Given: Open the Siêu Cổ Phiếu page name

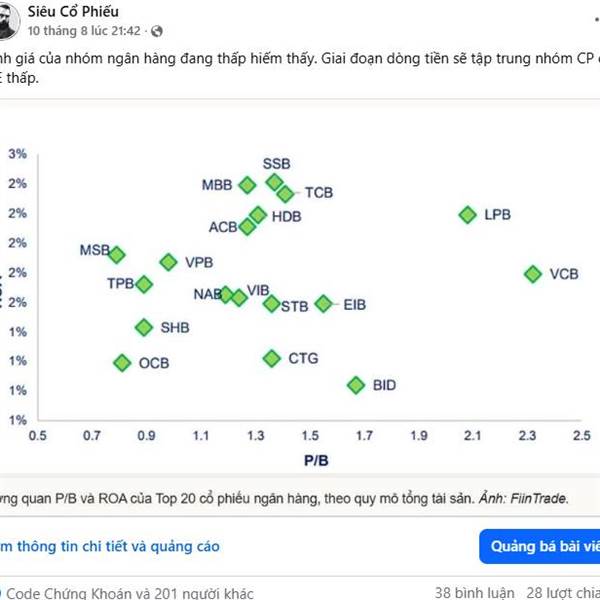Looking at the screenshot, I should (73, 11).
